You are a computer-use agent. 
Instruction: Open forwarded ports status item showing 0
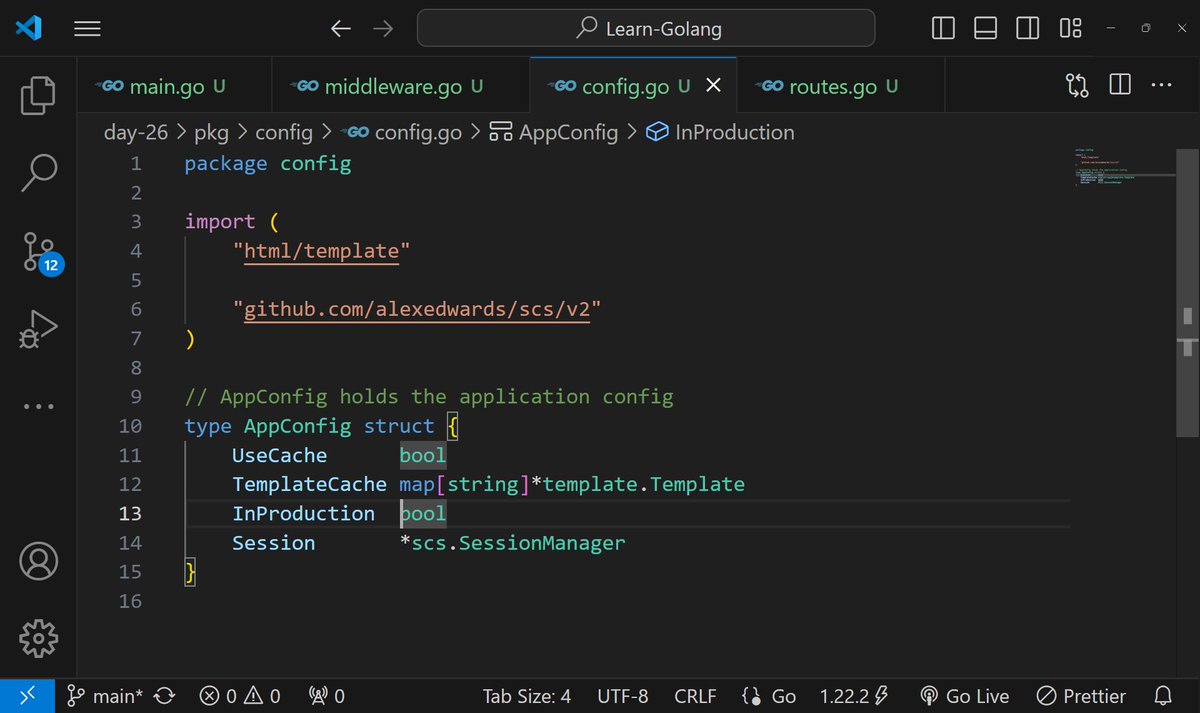pyautogui.click(x=326, y=696)
